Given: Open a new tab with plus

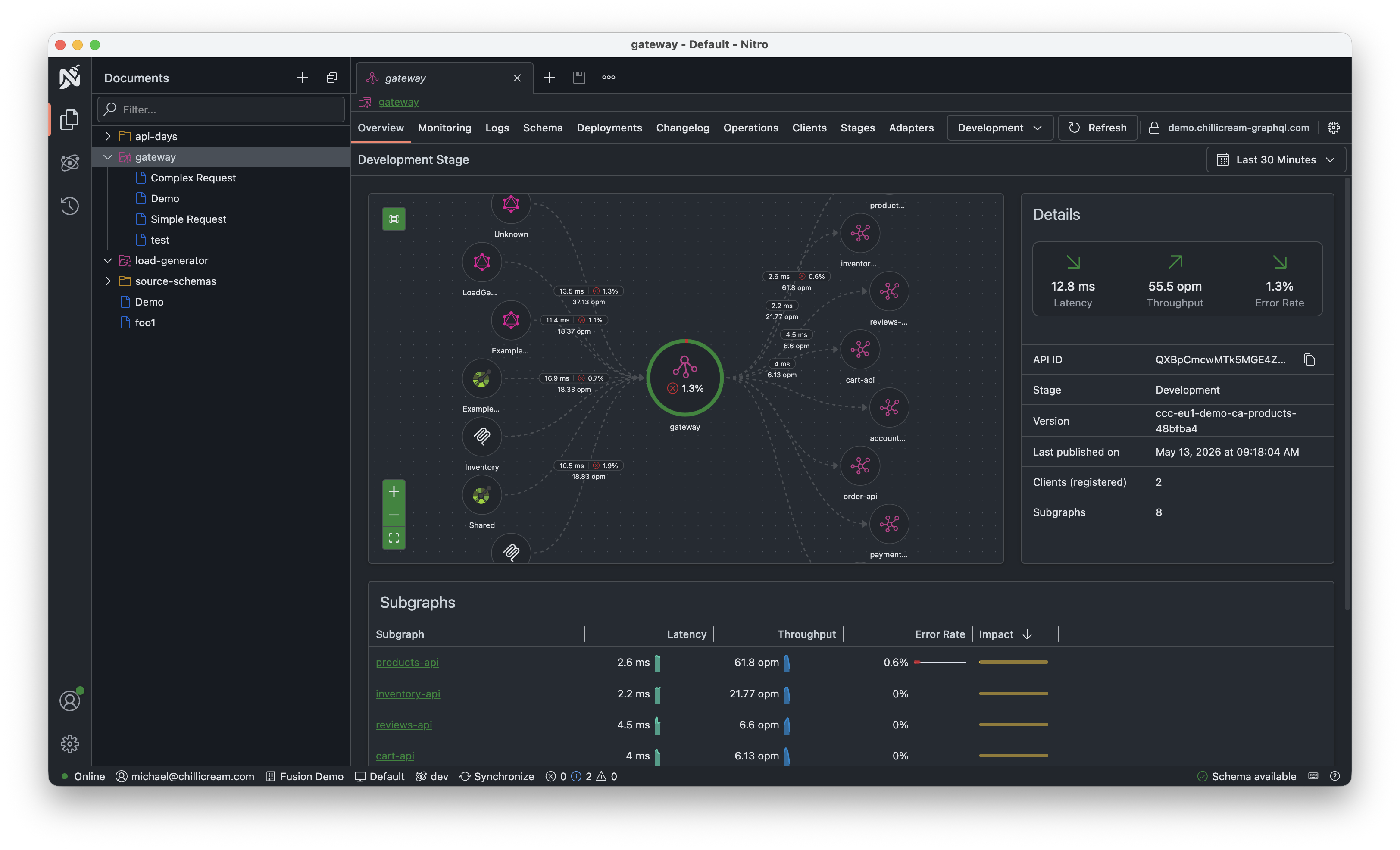Looking at the screenshot, I should [x=550, y=77].
